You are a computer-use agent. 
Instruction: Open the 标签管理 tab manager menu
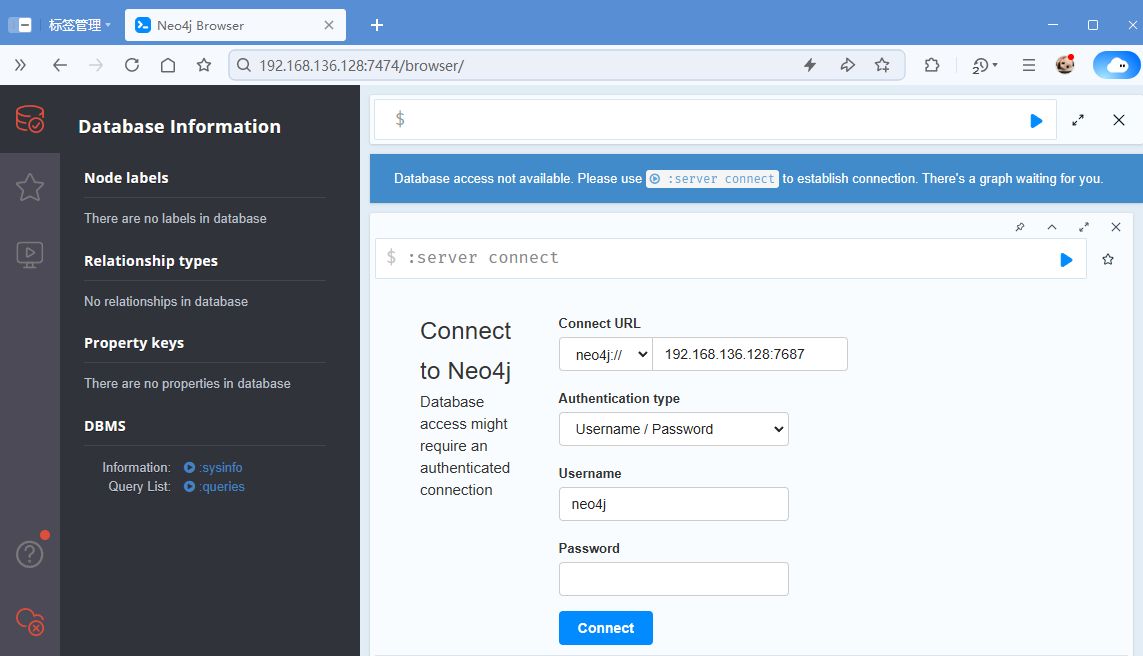pos(79,26)
